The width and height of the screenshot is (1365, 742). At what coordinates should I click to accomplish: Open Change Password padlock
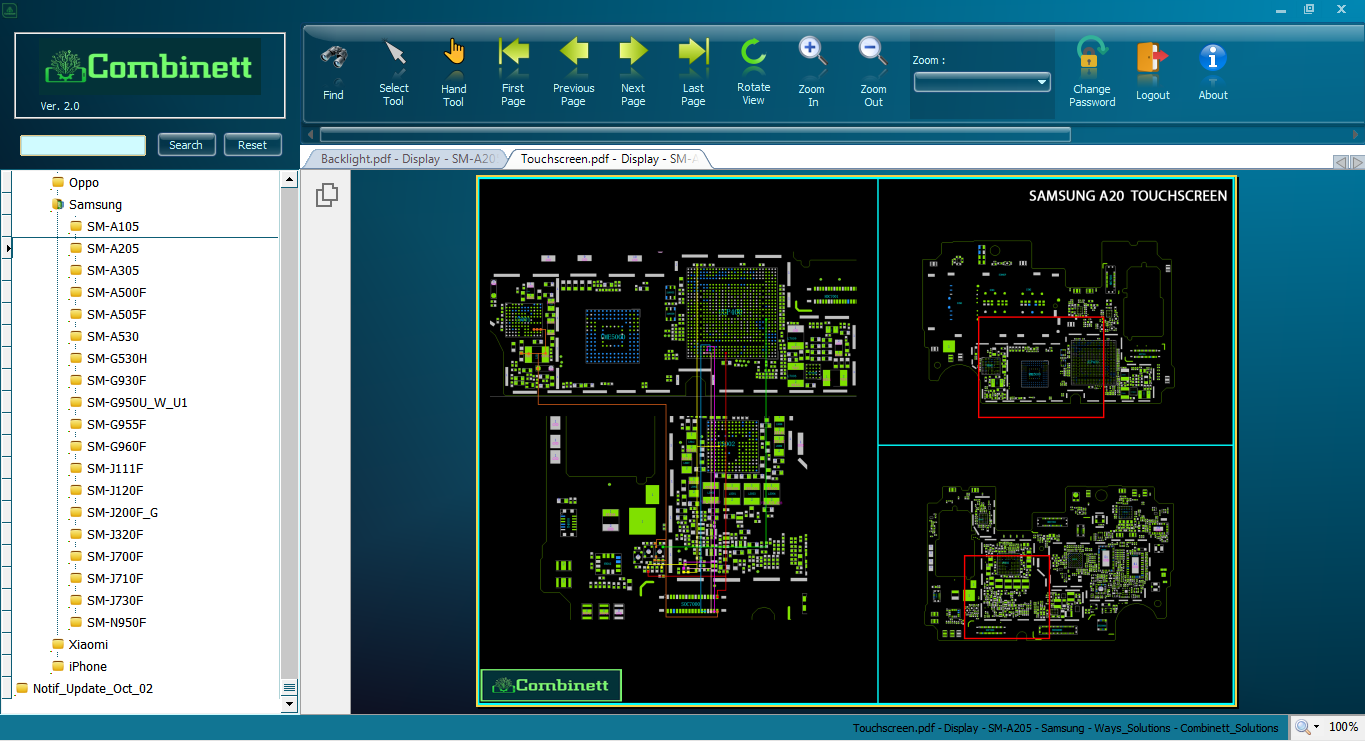[1092, 72]
